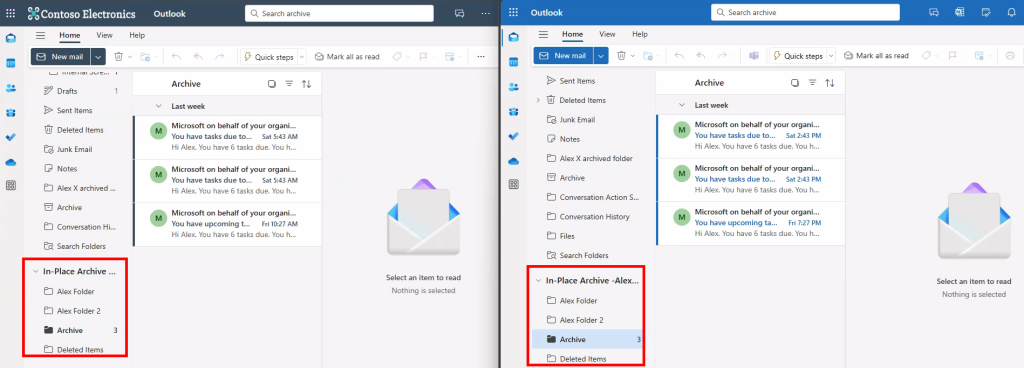
Task: Open the Help tab in the Contoso window
Action: click(x=137, y=35)
